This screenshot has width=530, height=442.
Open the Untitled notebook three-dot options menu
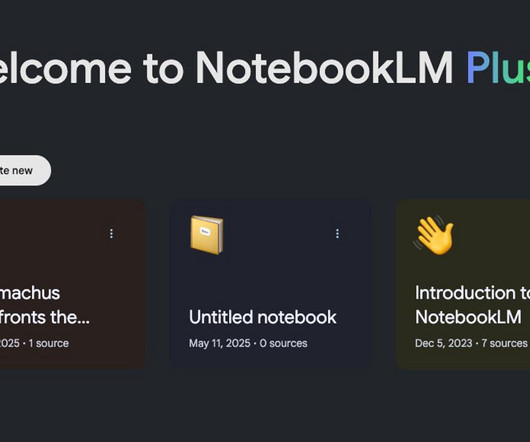point(337,234)
